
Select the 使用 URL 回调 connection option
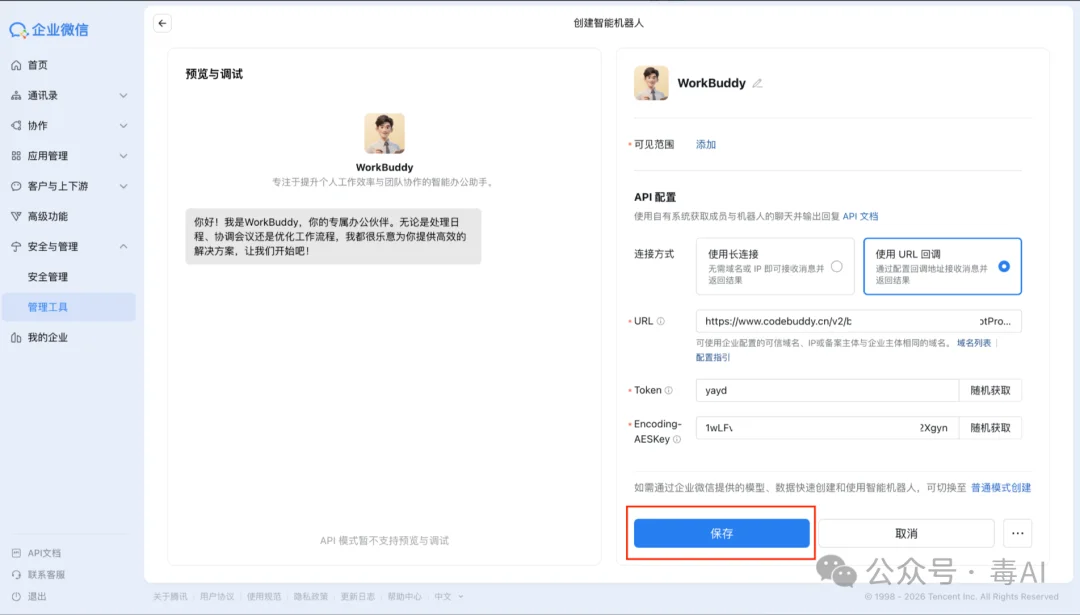(940, 266)
